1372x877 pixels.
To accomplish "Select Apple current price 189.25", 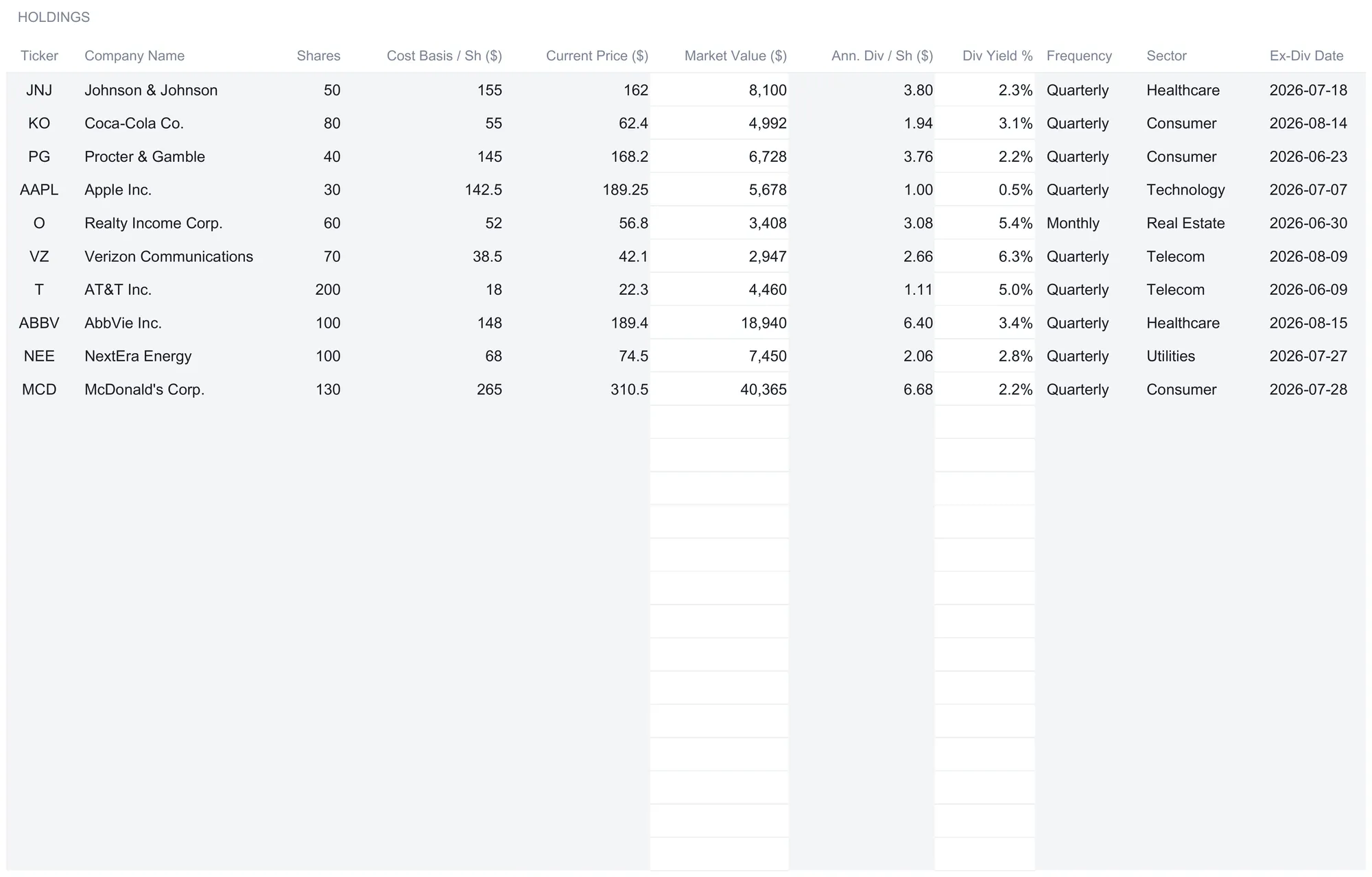I will click(x=578, y=190).
